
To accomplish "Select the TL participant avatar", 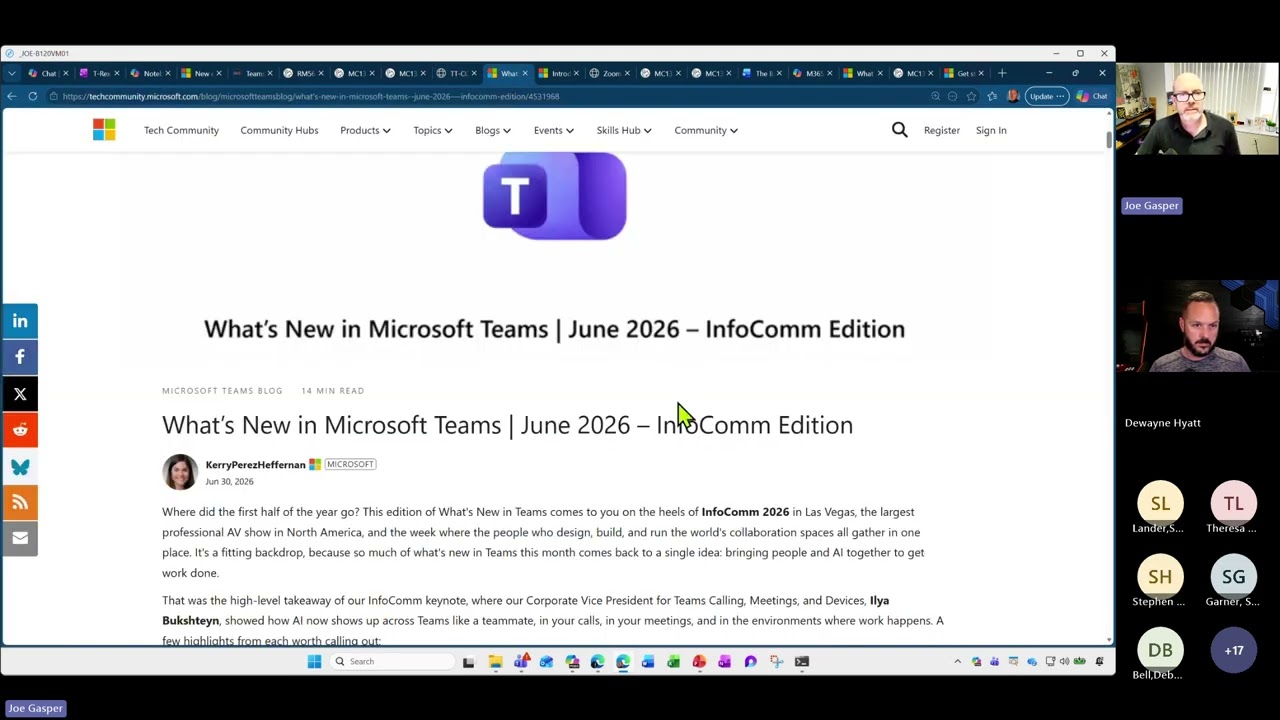I will click(1233, 504).
